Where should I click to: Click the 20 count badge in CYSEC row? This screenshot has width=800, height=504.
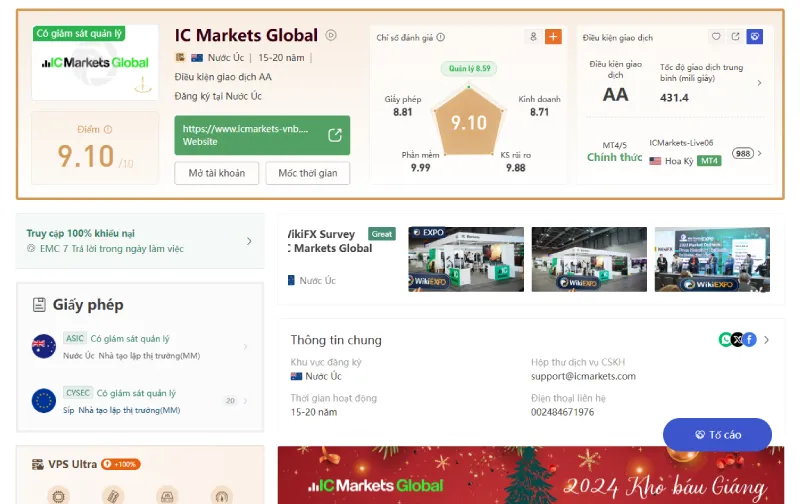pos(231,401)
